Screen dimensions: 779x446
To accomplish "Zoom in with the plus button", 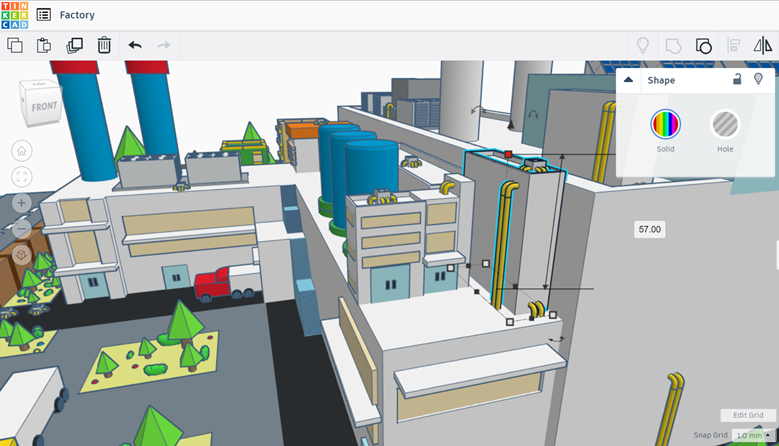I will pos(21,203).
